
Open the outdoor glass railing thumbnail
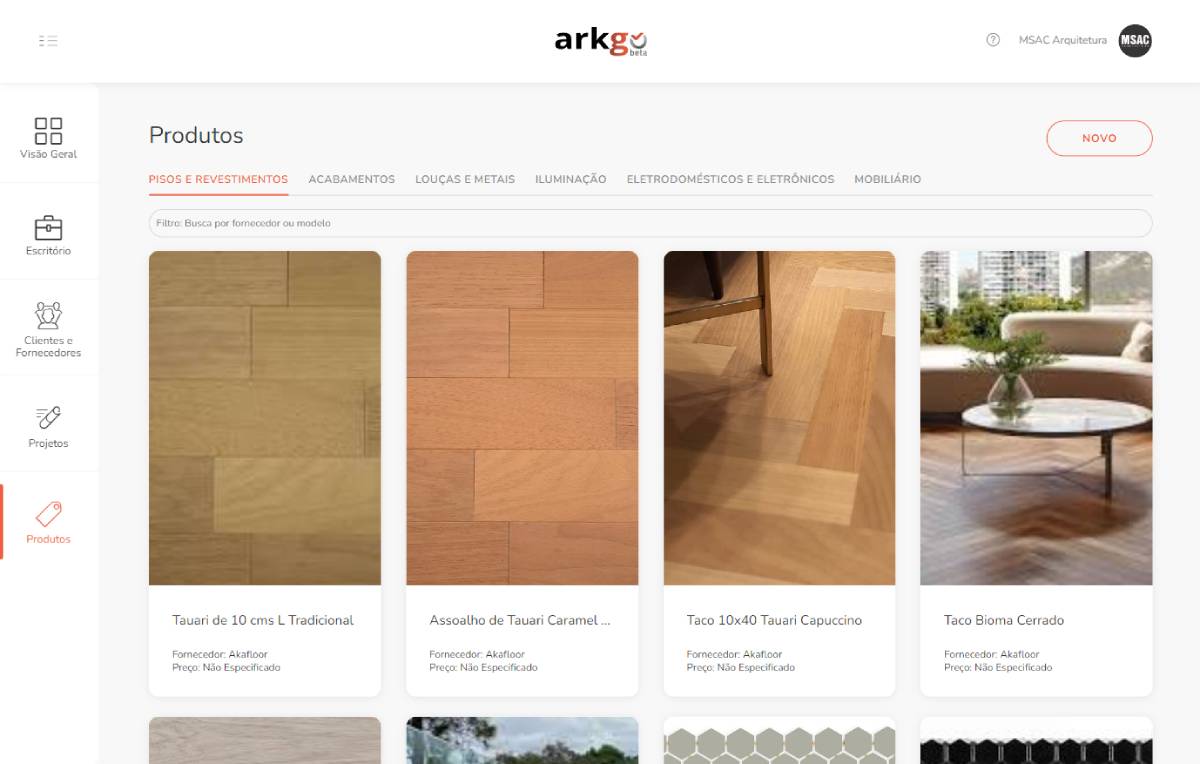point(522,740)
